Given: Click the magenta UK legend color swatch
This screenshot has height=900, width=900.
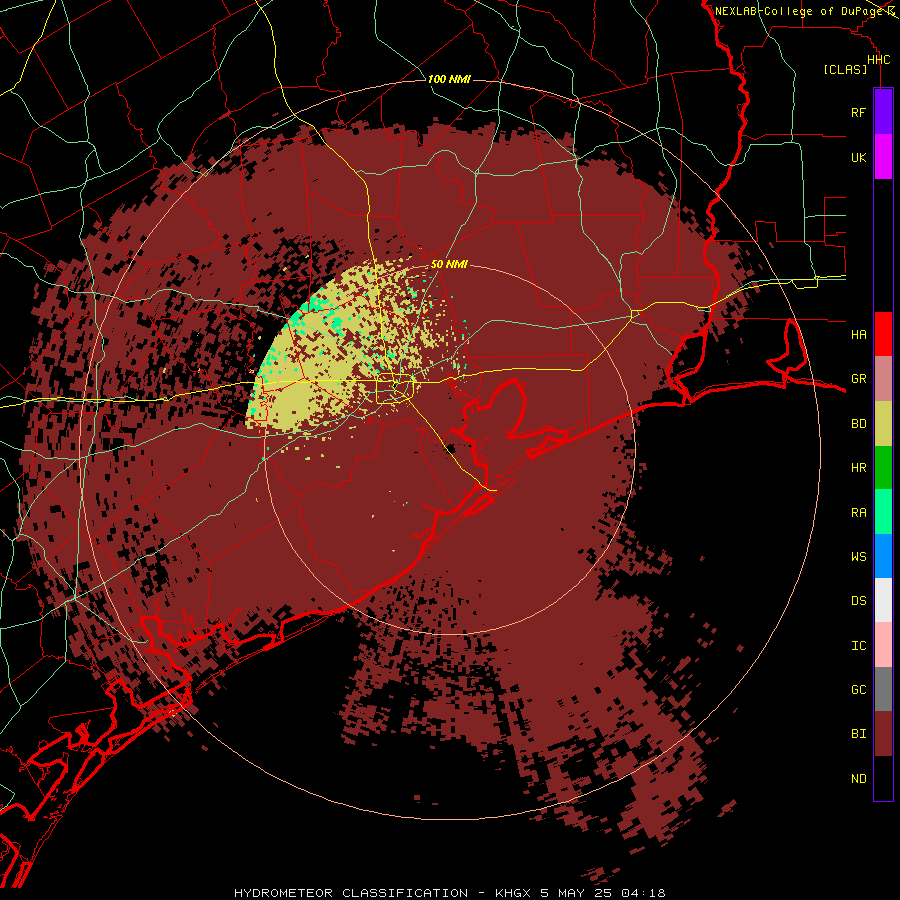Looking at the screenshot, I should [x=883, y=157].
